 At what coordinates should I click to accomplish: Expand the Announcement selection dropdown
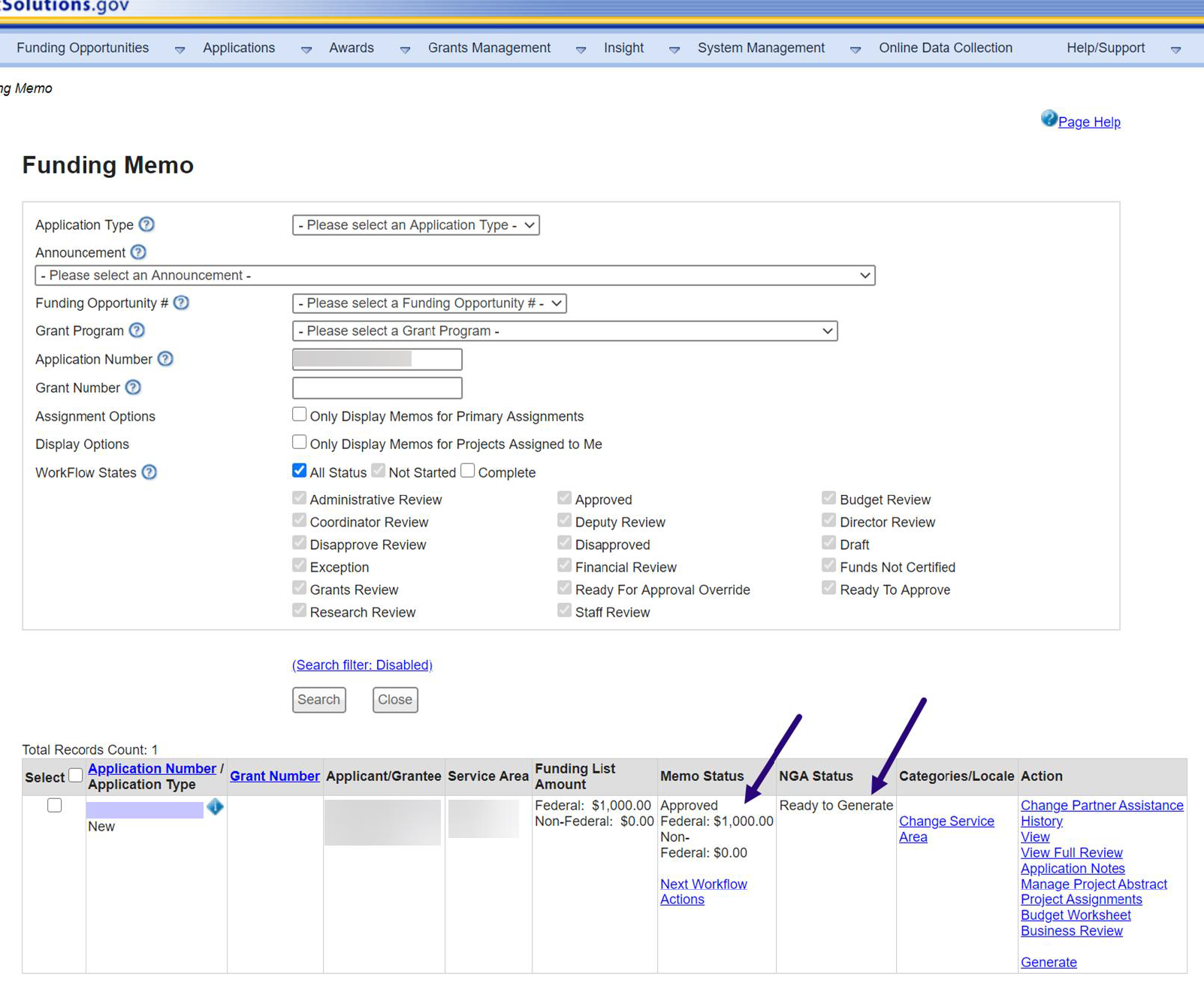[454, 276]
